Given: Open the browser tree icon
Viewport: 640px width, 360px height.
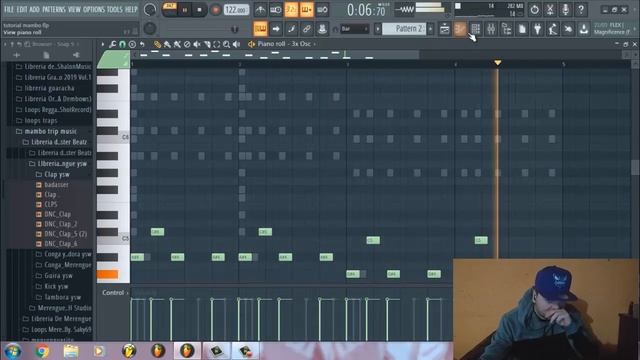Looking at the screenshot, I should [507, 29].
